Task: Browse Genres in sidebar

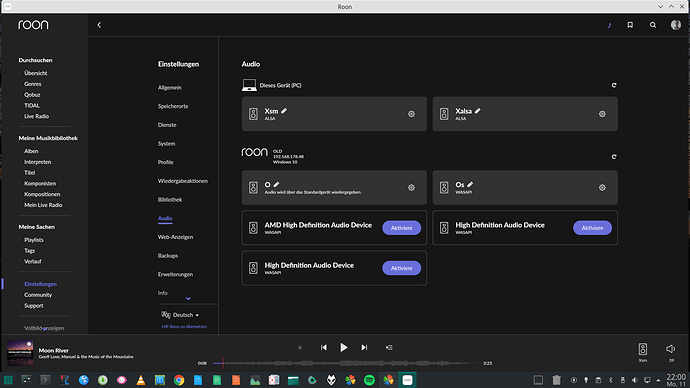Action: pyautogui.click(x=33, y=84)
